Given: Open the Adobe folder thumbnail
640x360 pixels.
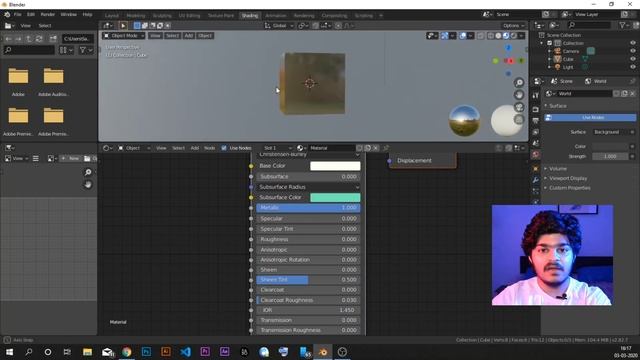Looking at the screenshot, I should click(18, 76).
